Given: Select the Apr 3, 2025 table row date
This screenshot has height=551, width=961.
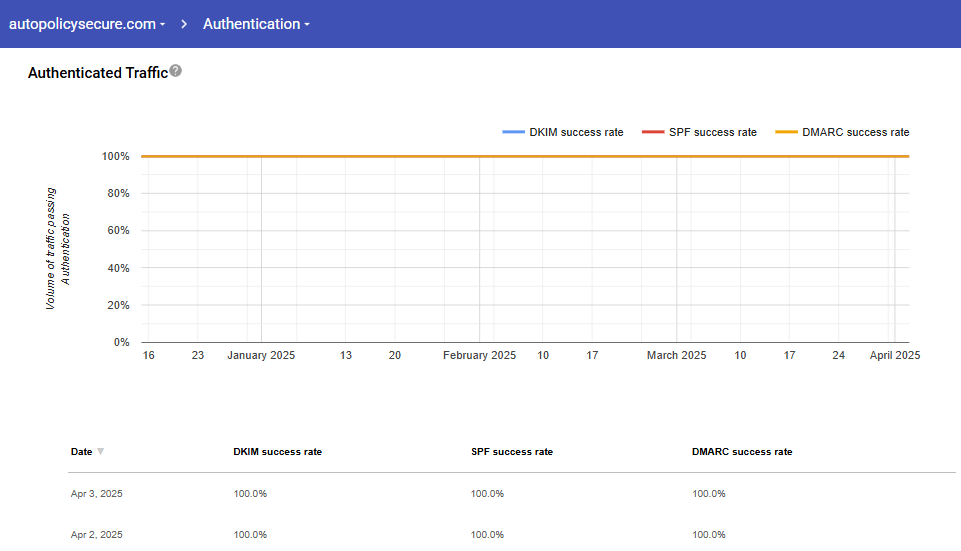Looking at the screenshot, I should [96, 494].
